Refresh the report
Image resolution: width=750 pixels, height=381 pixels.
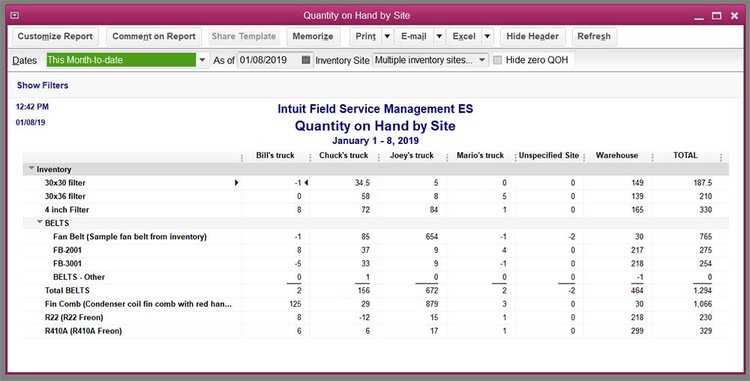point(594,36)
